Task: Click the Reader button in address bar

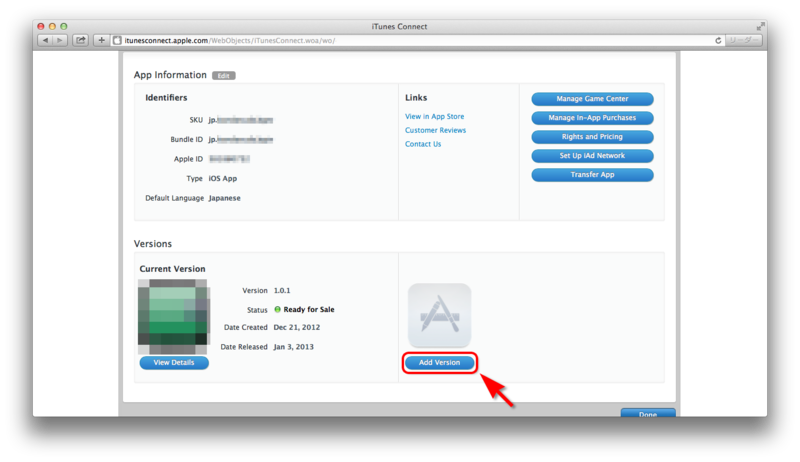Action: coord(744,40)
